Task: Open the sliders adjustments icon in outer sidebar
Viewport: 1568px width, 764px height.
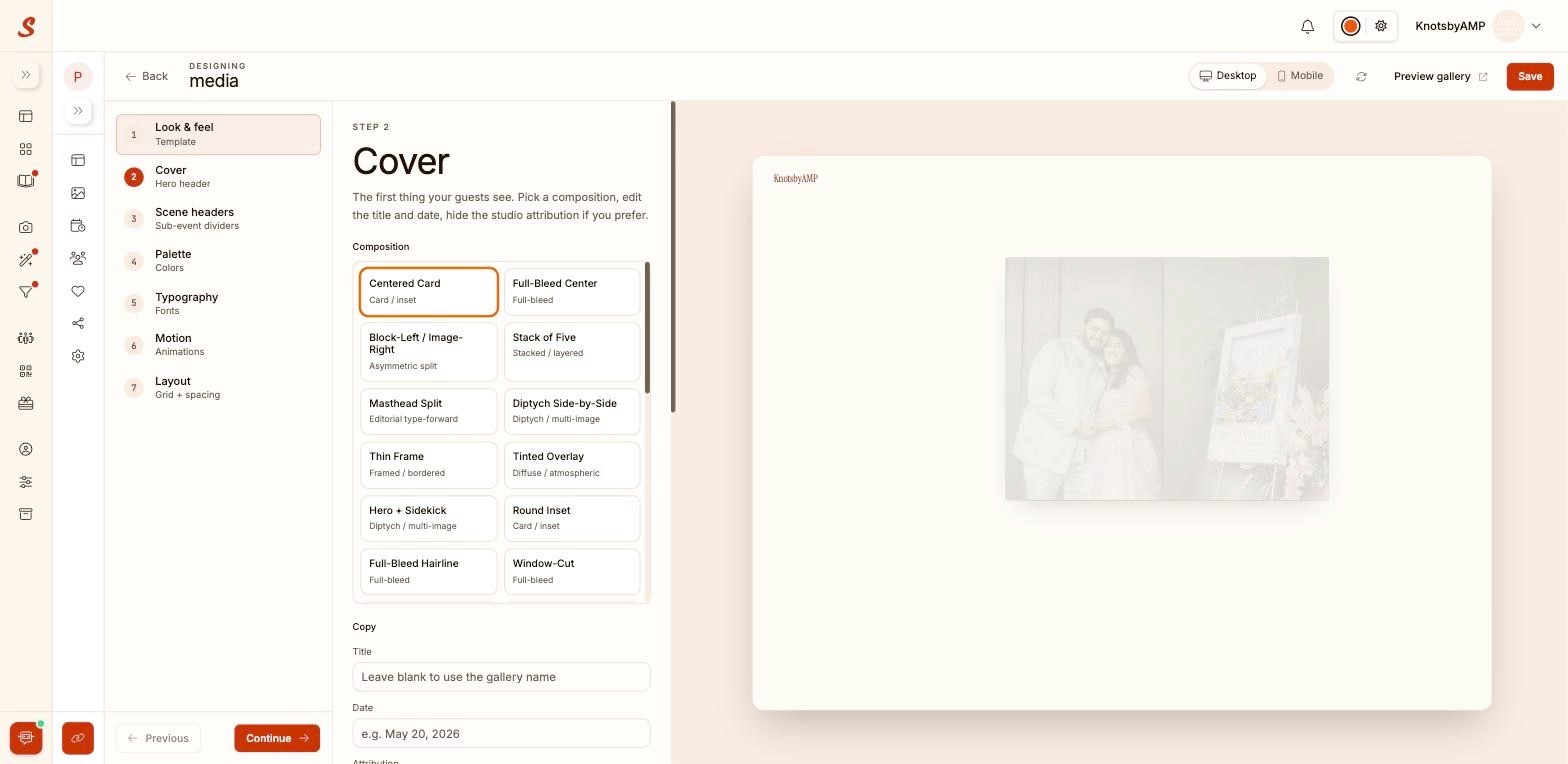Action: coord(26,482)
